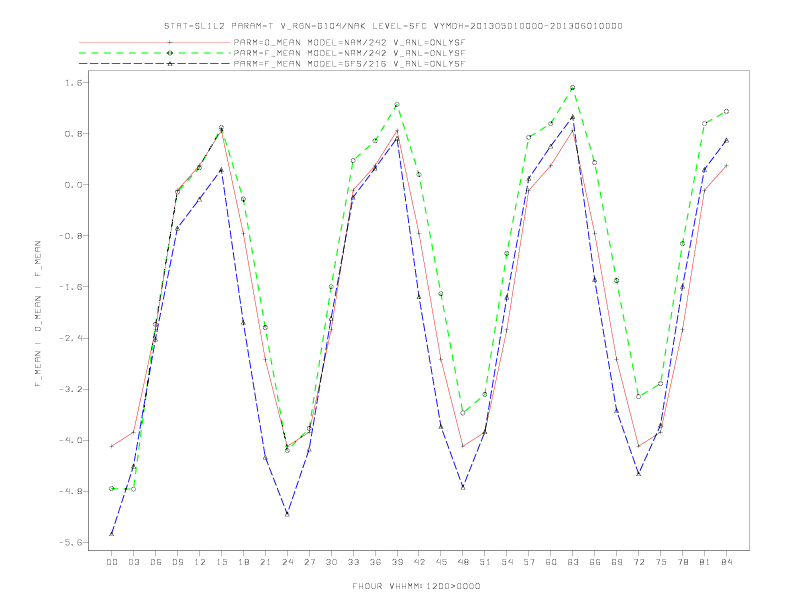Click the x-axis tick label 84
Viewport: 792px width, 612px height.
coord(727,562)
